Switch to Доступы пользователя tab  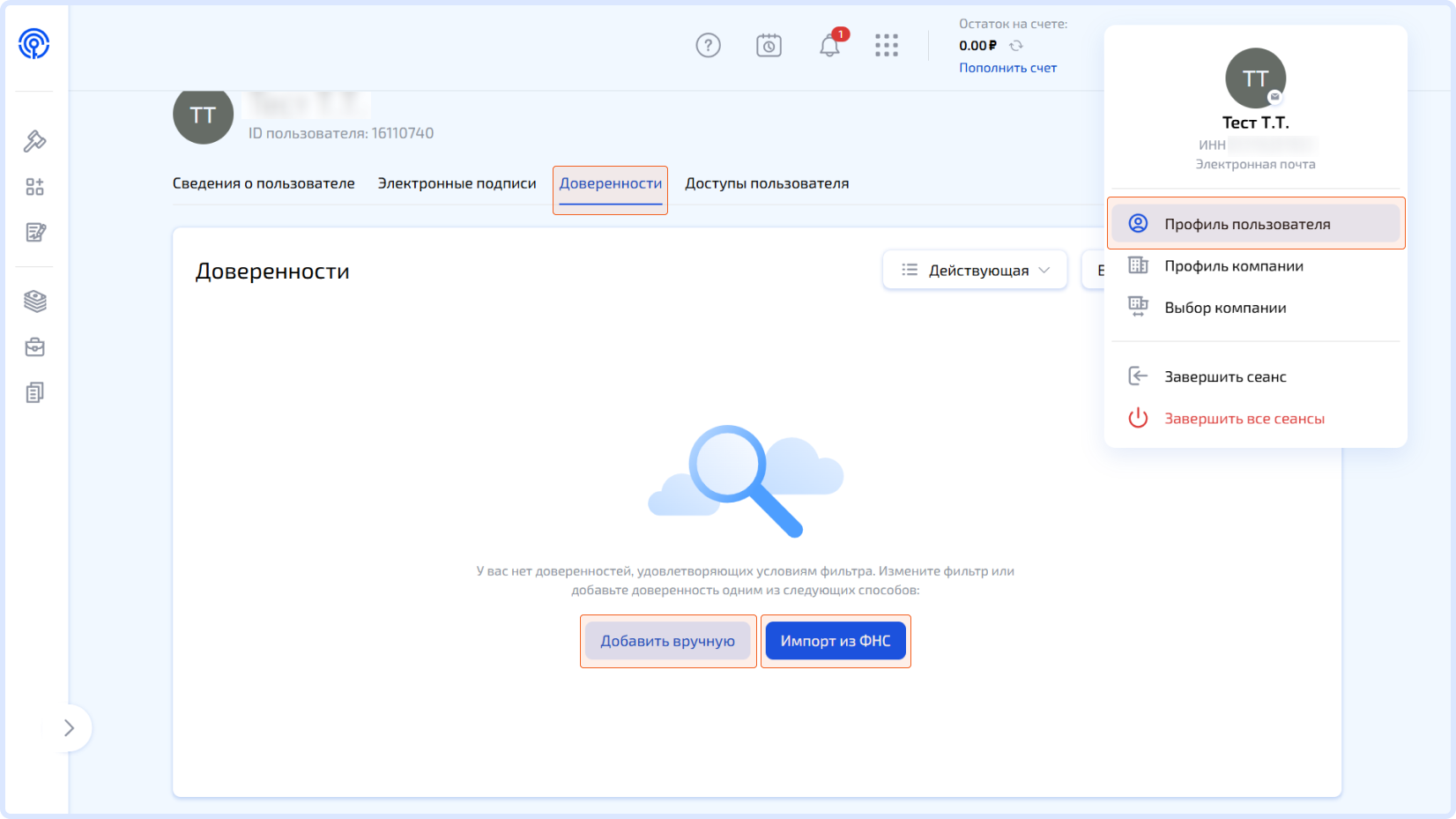(x=767, y=183)
